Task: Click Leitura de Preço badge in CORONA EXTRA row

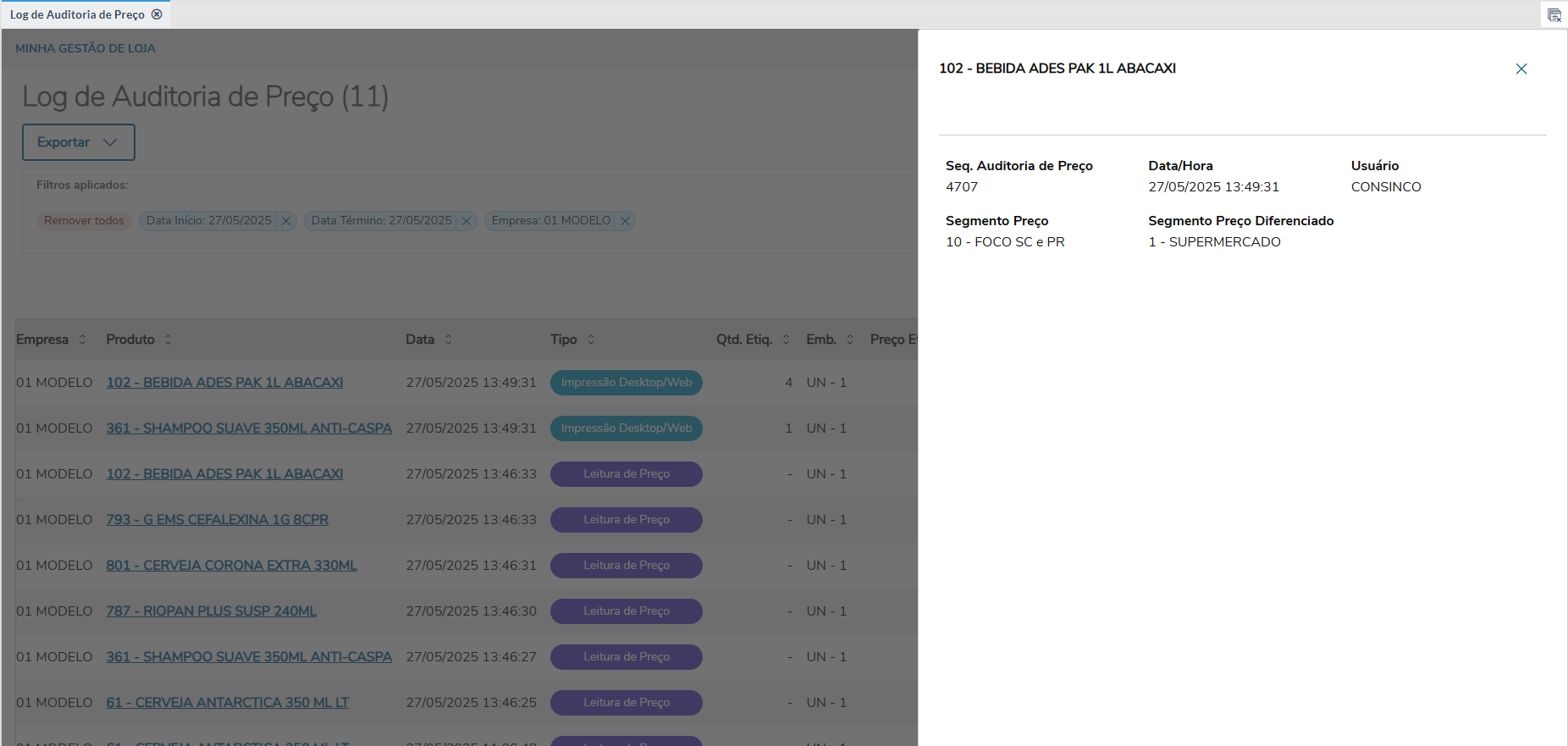Action: pos(627,566)
